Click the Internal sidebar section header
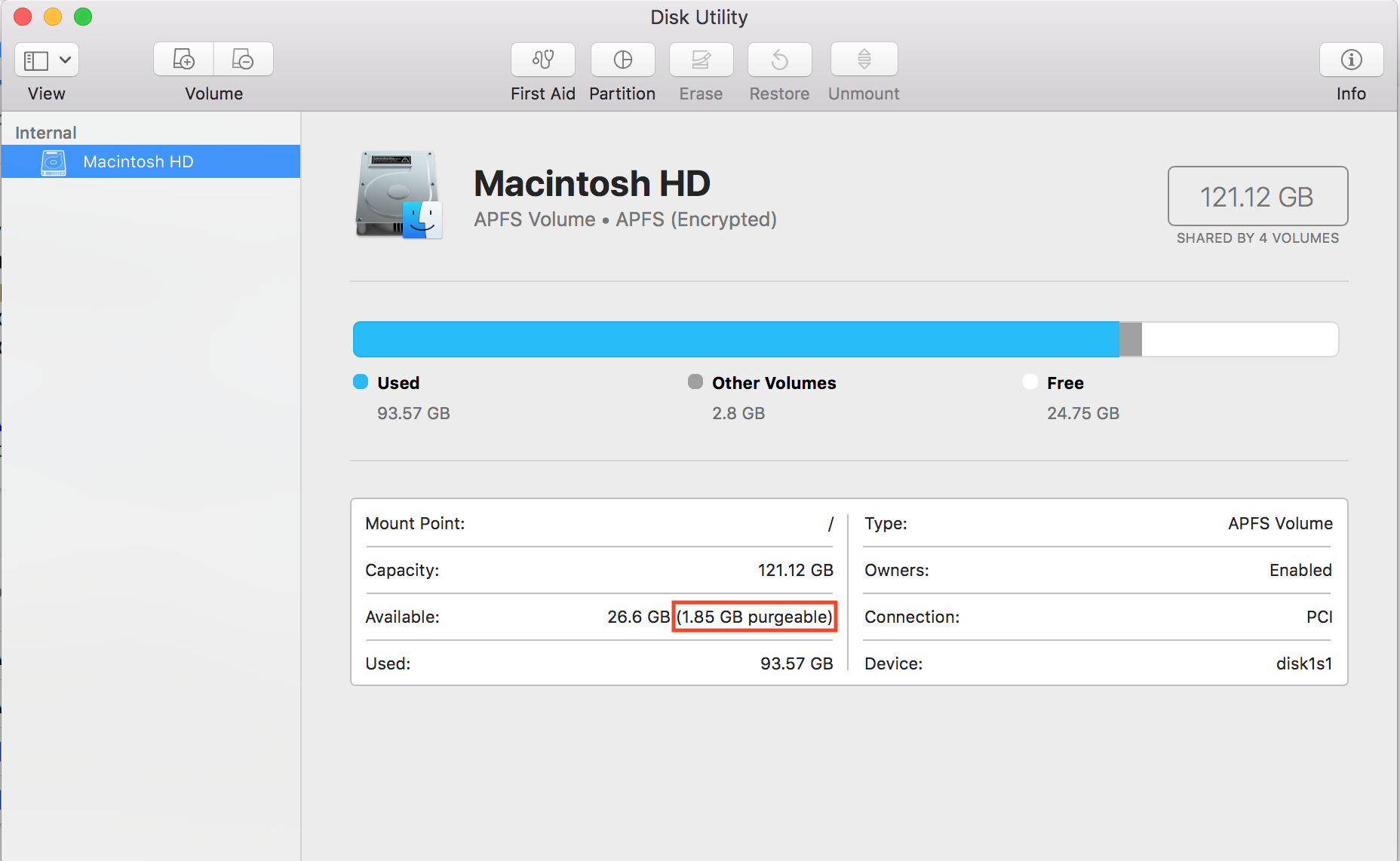The width and height of the screenshot is (1400, 861). (46, 133)
